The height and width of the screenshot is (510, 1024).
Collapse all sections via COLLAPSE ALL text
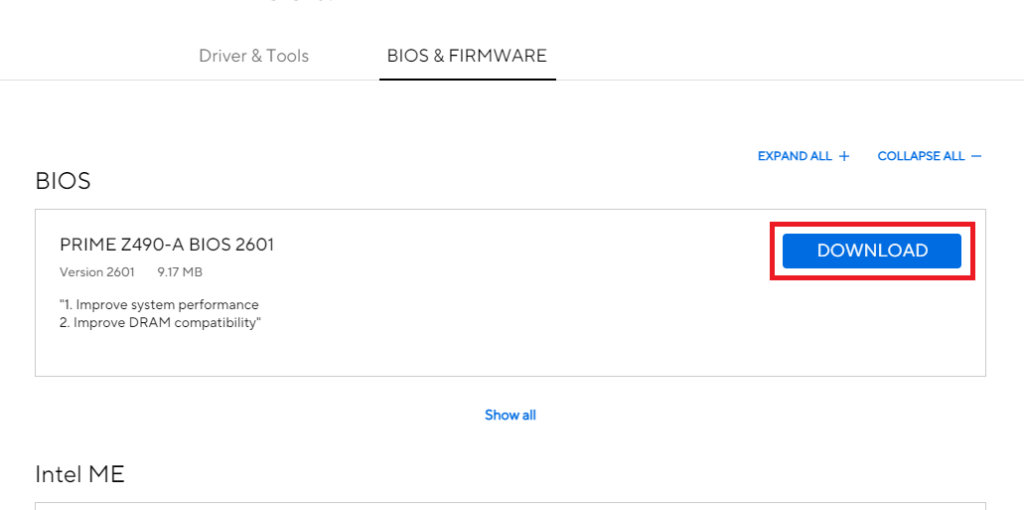pos(921,156)
